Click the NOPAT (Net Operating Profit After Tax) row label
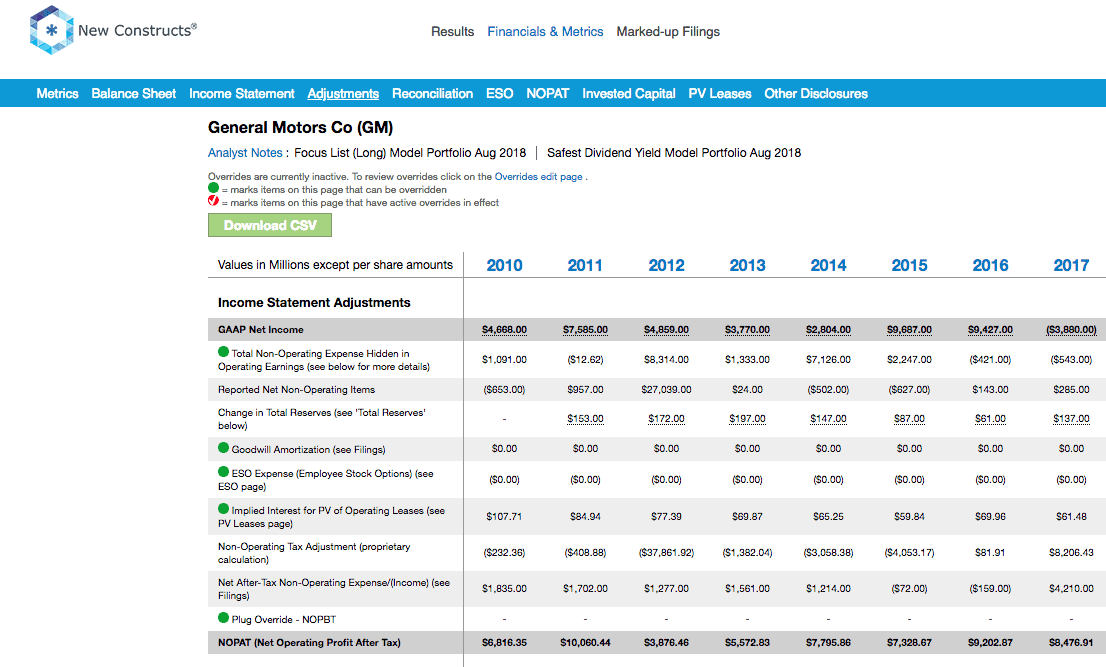This screenshot has width=1106, height=667. tap(309, 643)
